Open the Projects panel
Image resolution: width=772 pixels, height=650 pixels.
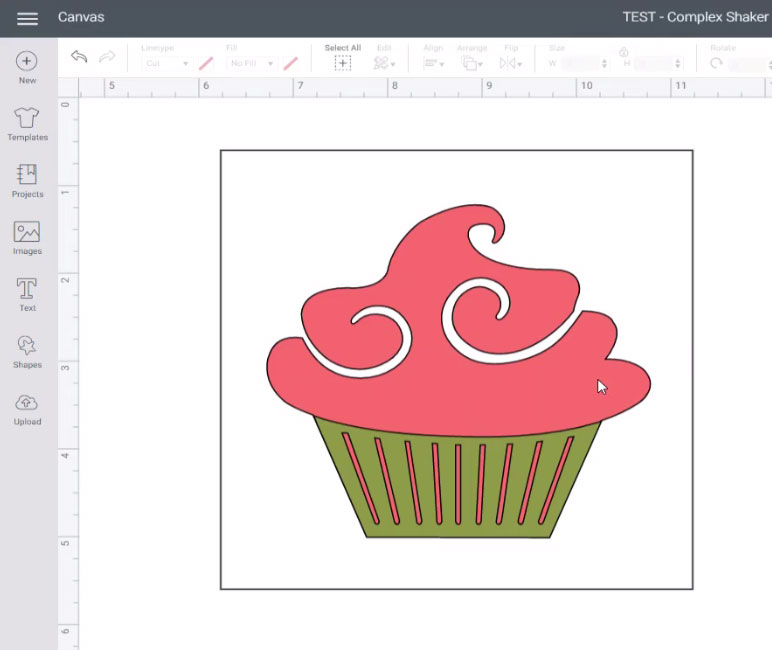(x=27, y=181)
